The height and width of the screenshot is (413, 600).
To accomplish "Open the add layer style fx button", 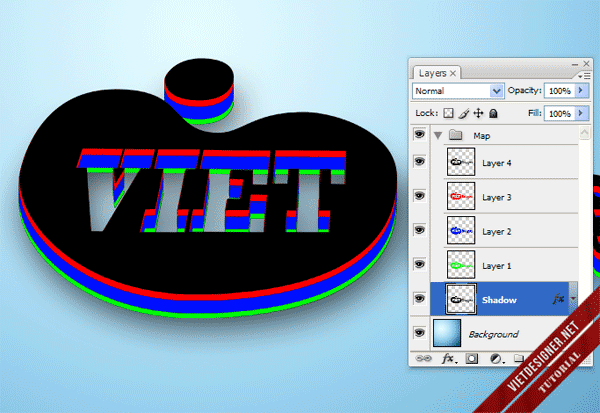I will click(448, 359).
